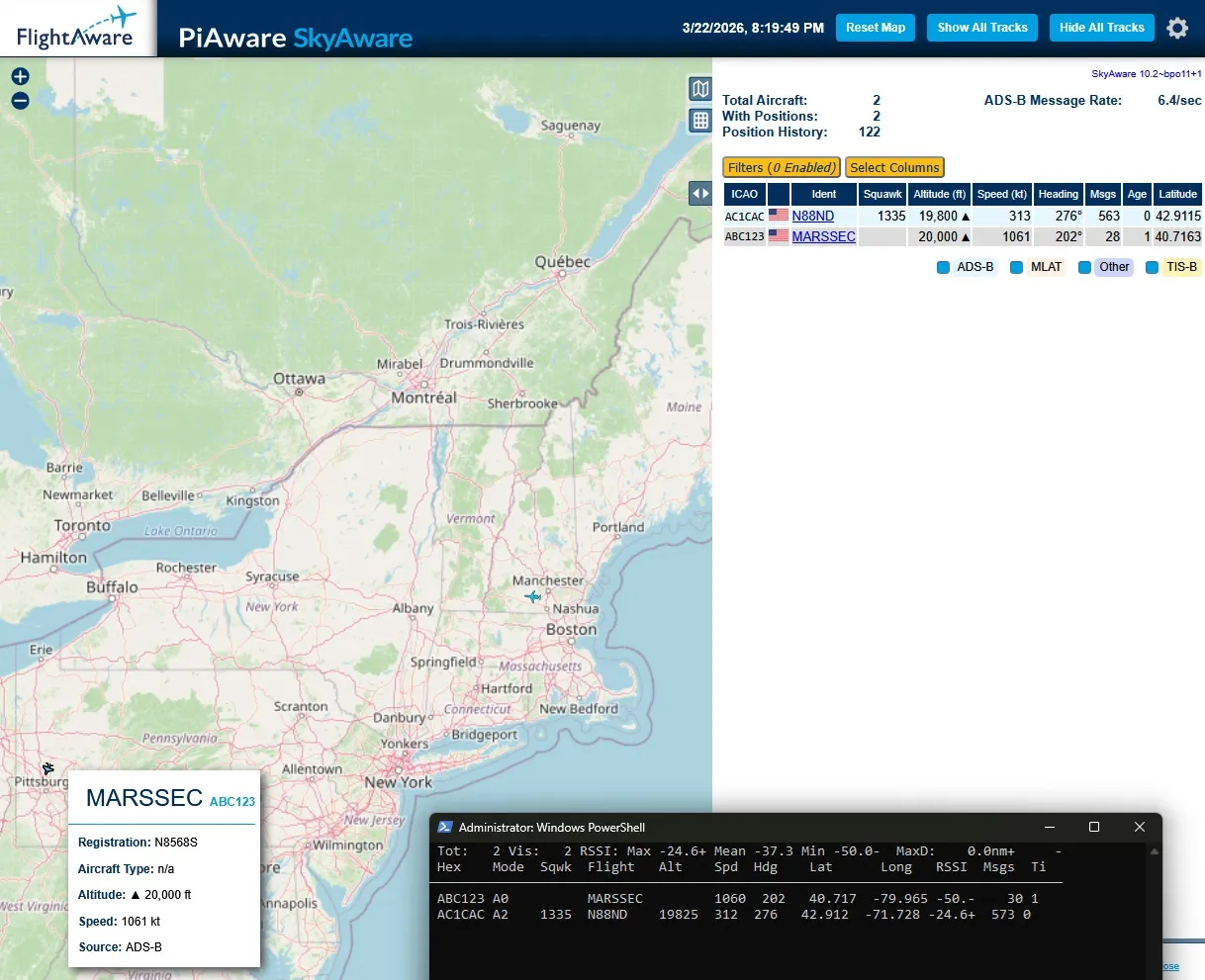Click the FlightAware logo
This screenshot has width=1205, height=980.
(77, 29)
